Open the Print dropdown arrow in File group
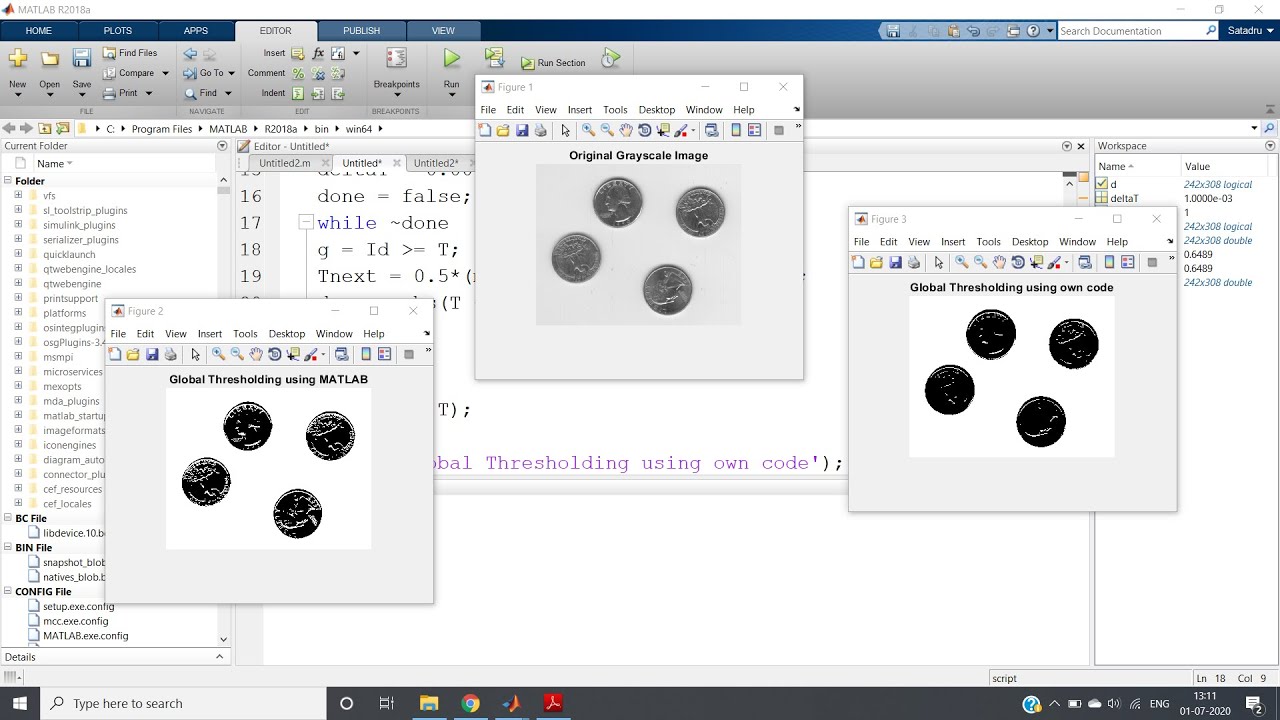This screenshot has width=1280, height=720. pyautogui.click(x=148, y=93)
